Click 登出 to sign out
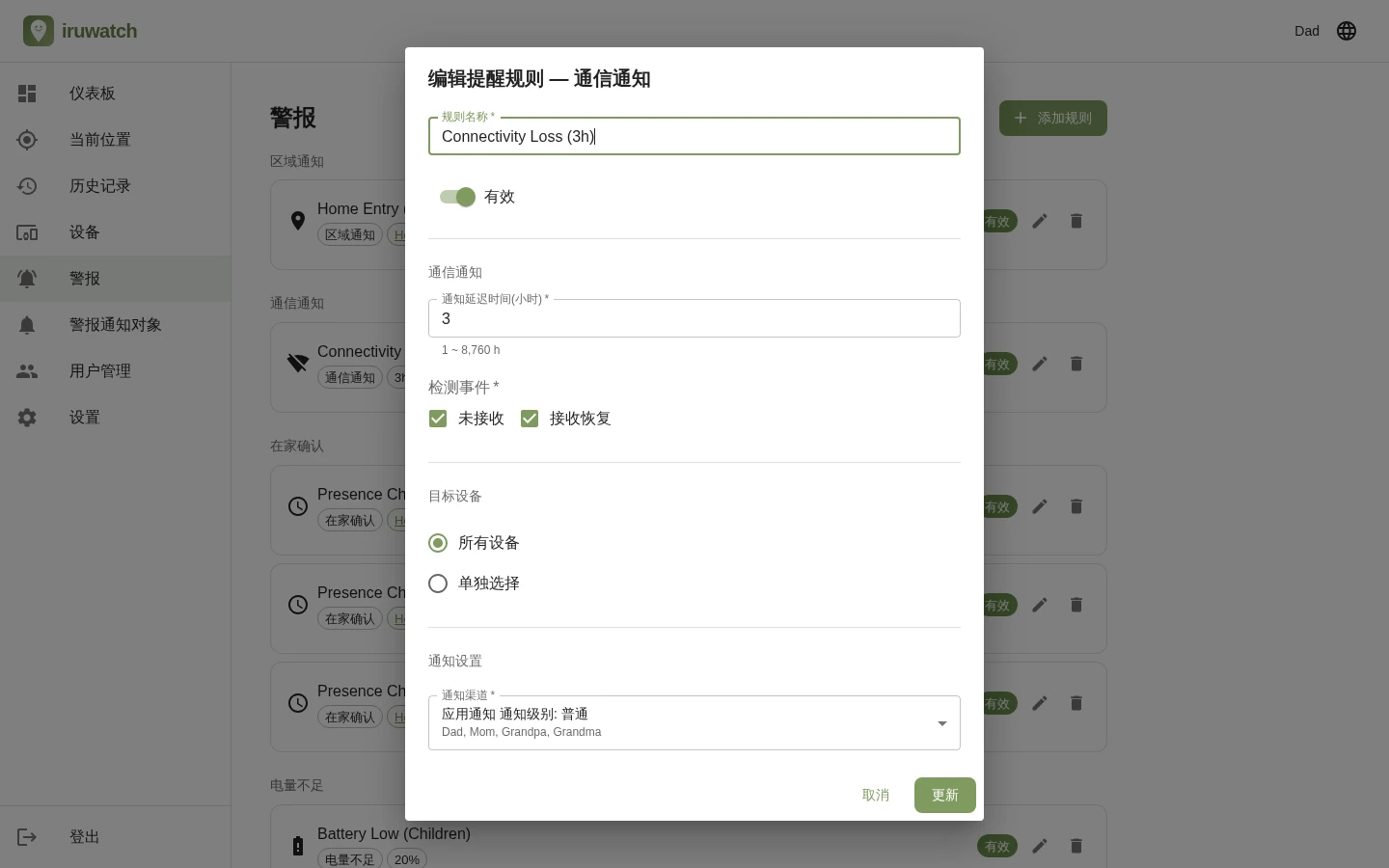This screenshot has height=868, width=1389. point(116,837)
